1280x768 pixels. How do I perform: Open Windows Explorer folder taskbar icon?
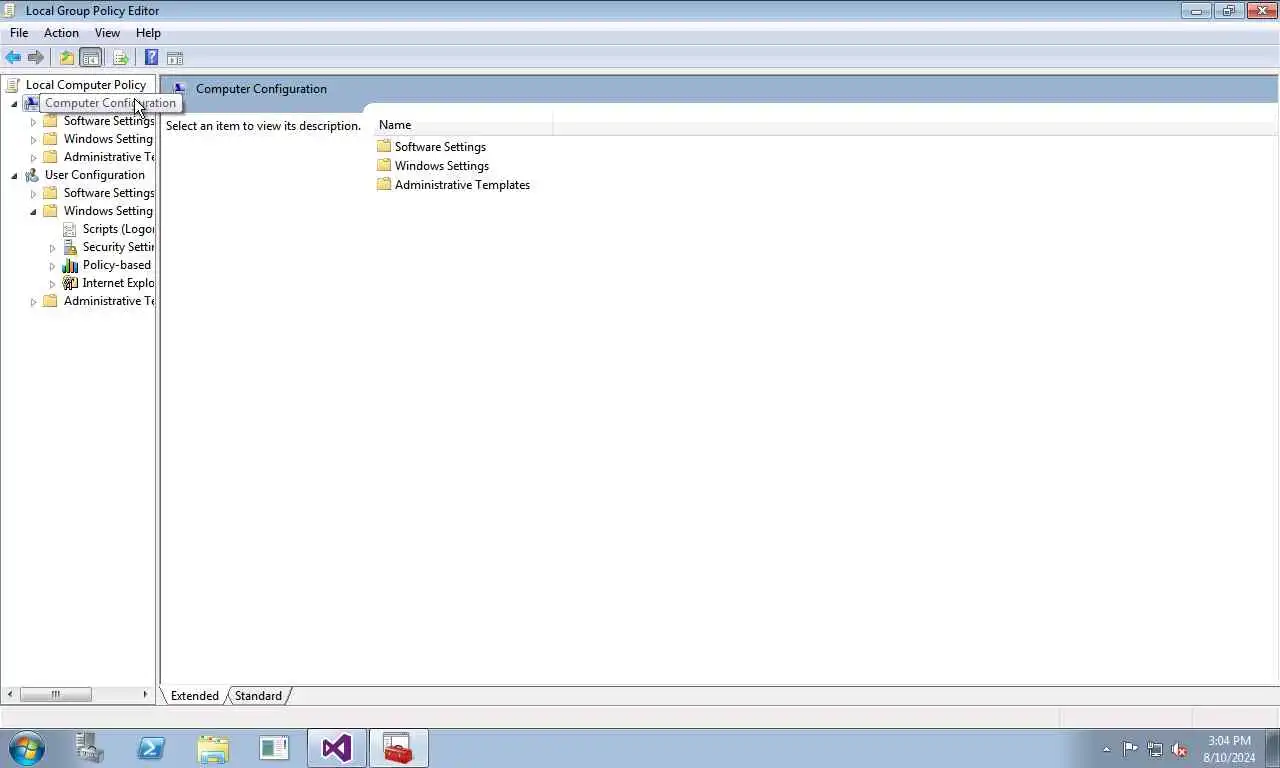click(213, 748)
